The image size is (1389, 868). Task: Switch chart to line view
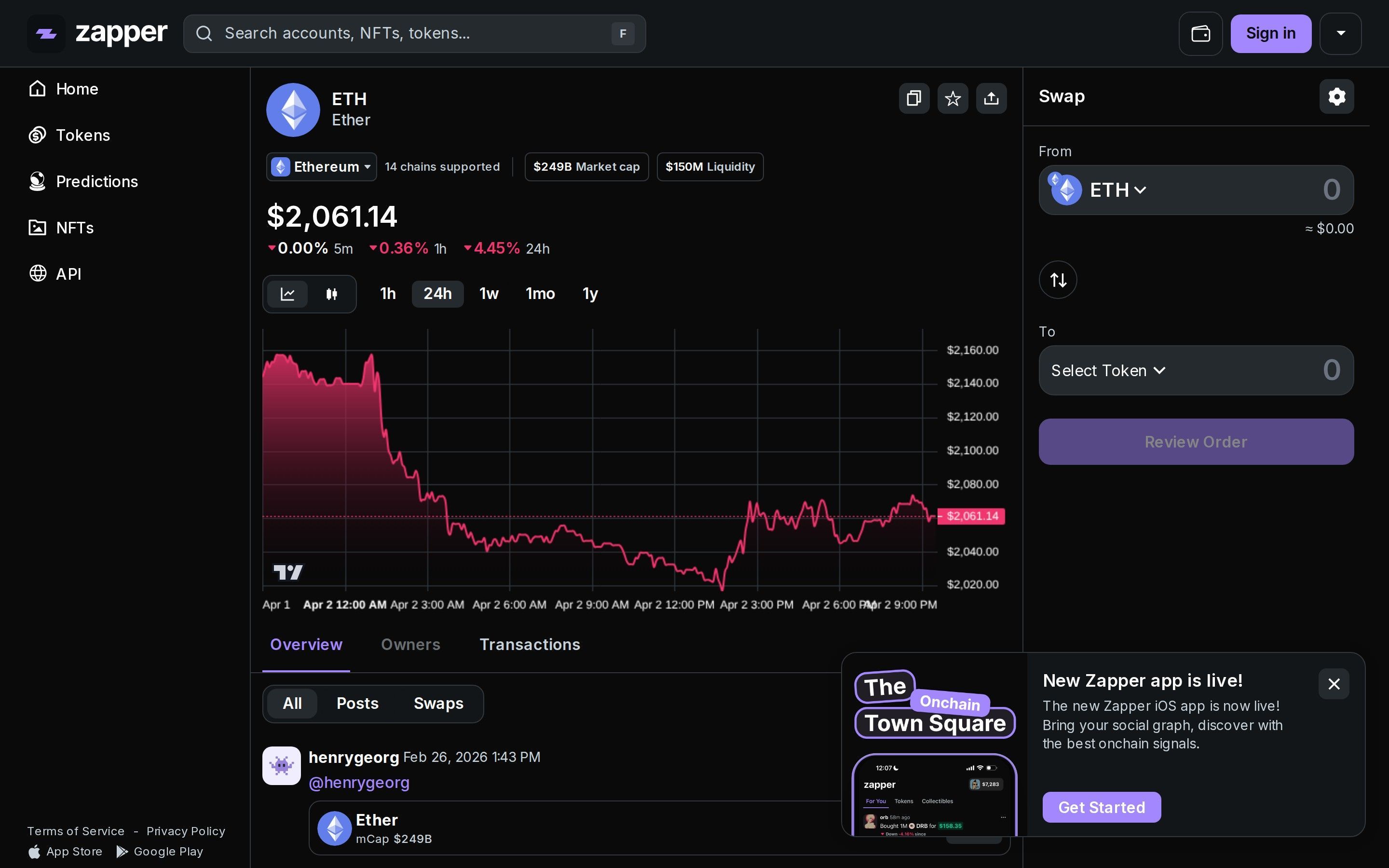coord(287,294)
